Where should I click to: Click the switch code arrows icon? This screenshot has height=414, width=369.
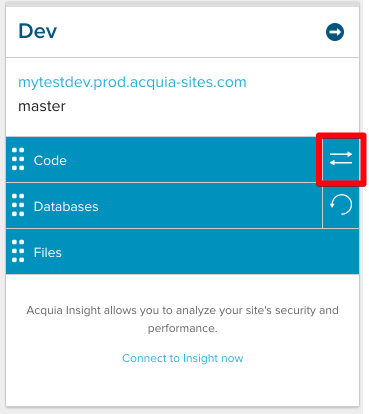341,159
